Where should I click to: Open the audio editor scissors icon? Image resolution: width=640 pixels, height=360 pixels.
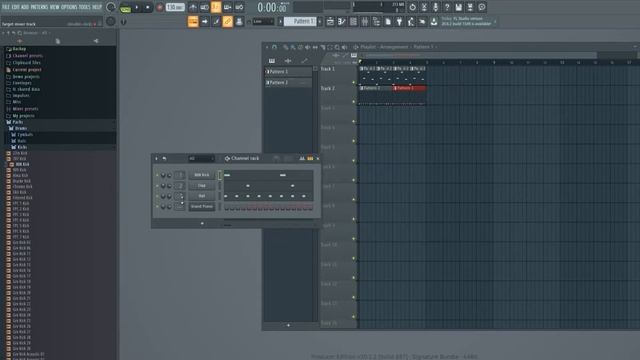coord(424,7)
